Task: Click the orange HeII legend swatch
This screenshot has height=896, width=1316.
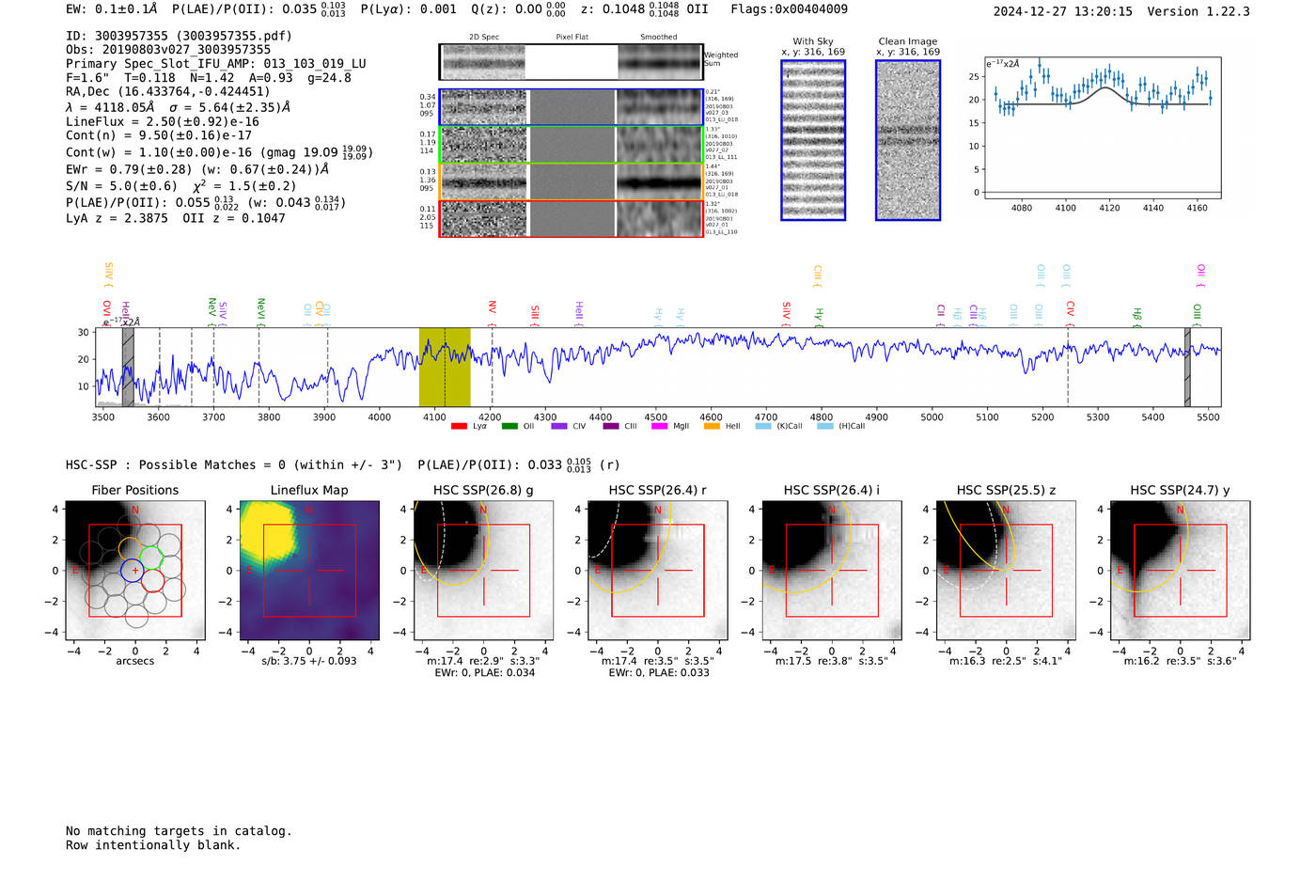Action: 712,426
